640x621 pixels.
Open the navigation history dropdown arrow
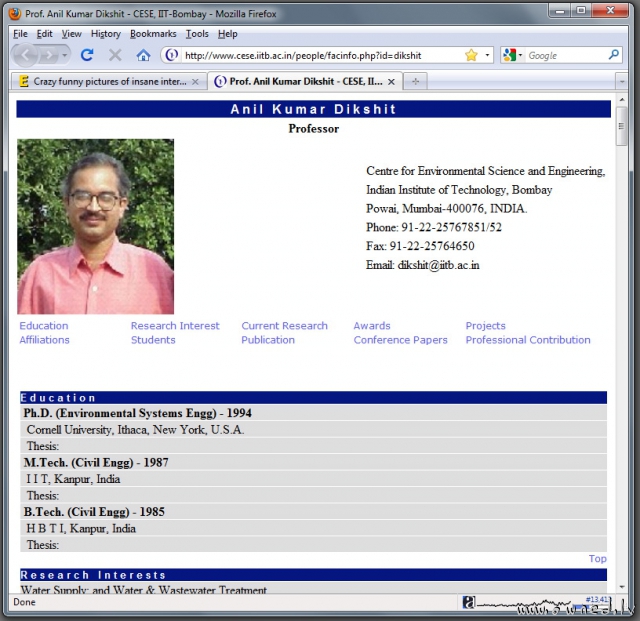point(64,55)
